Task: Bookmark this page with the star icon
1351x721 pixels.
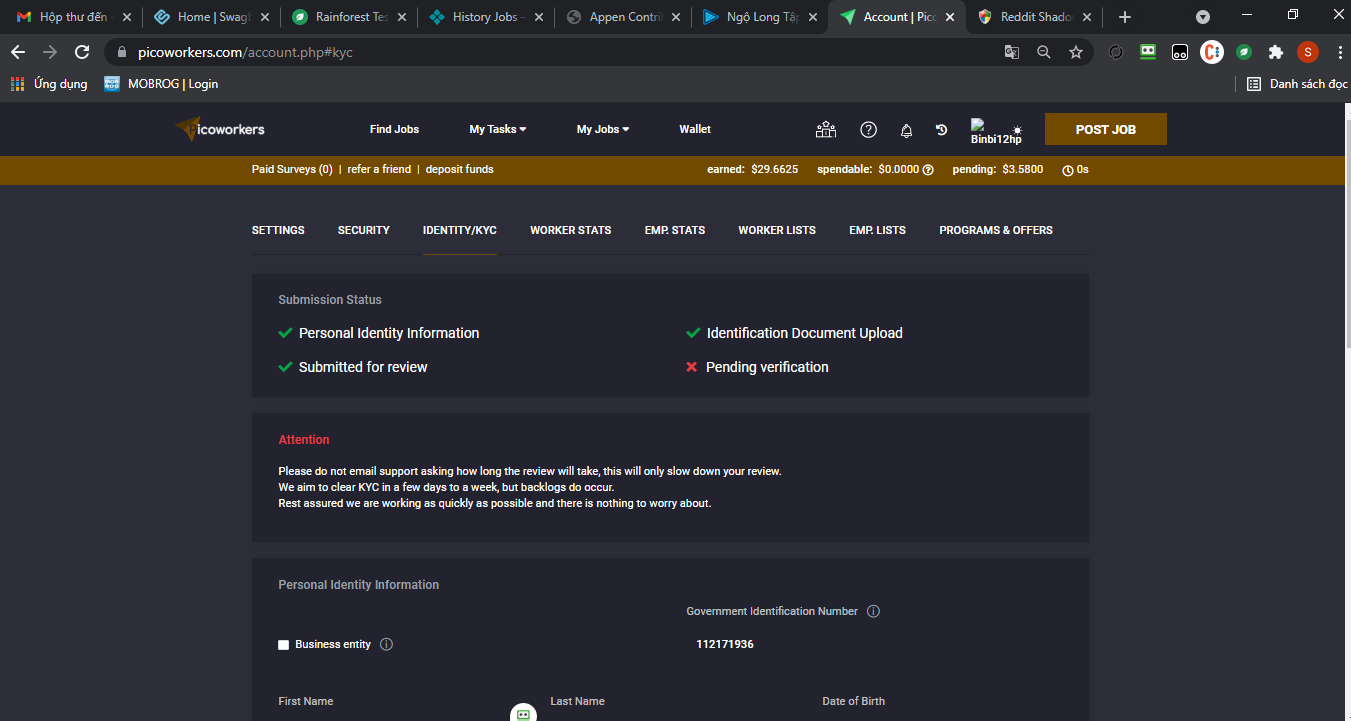Action: coord(1076,52)
